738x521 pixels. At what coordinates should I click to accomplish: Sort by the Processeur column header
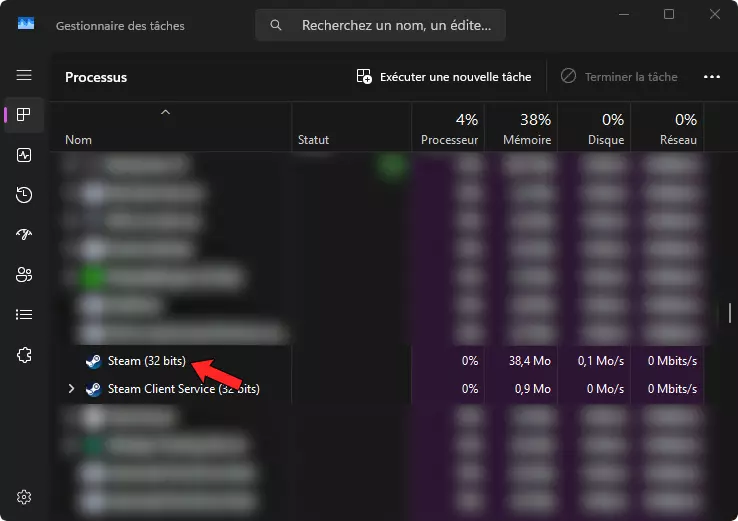click(x=449, y=127)
